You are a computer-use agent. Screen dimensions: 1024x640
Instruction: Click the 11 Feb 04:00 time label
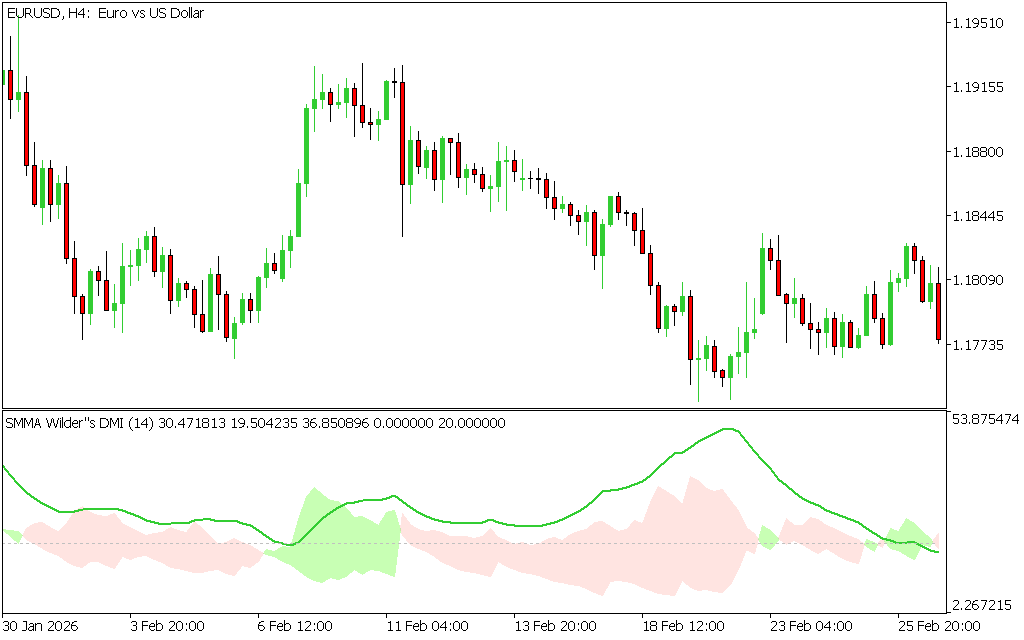coord(424,627)
